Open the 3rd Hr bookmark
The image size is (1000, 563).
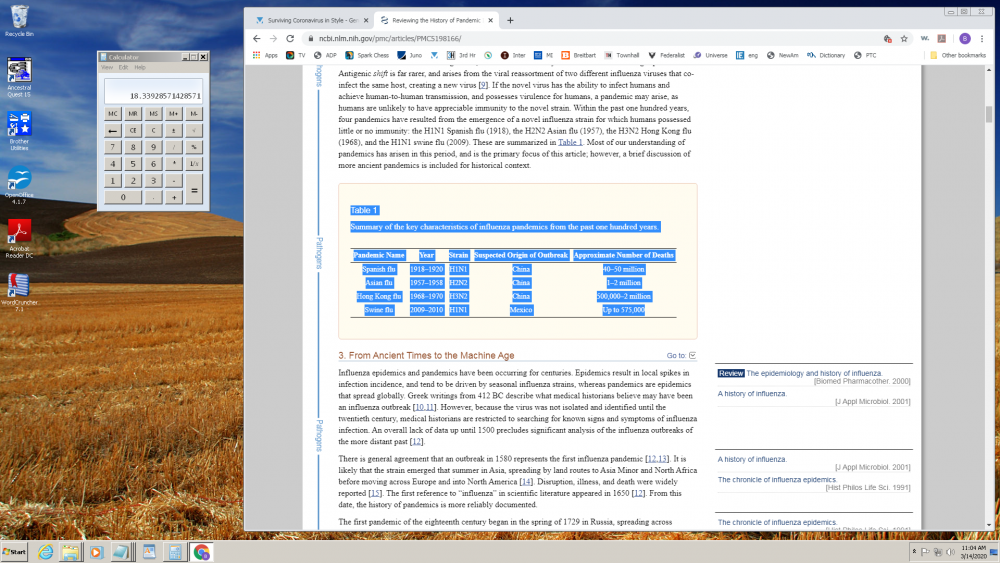[x=461, y=55]
